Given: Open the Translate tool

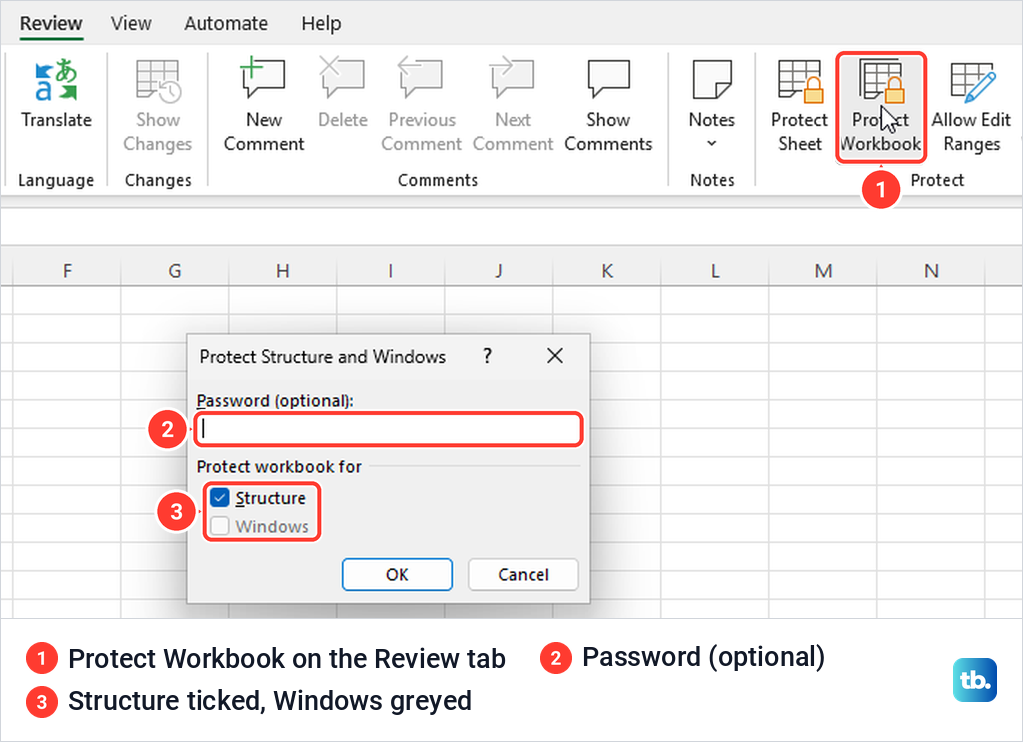Looking at the screenshot, I should 56,95.
